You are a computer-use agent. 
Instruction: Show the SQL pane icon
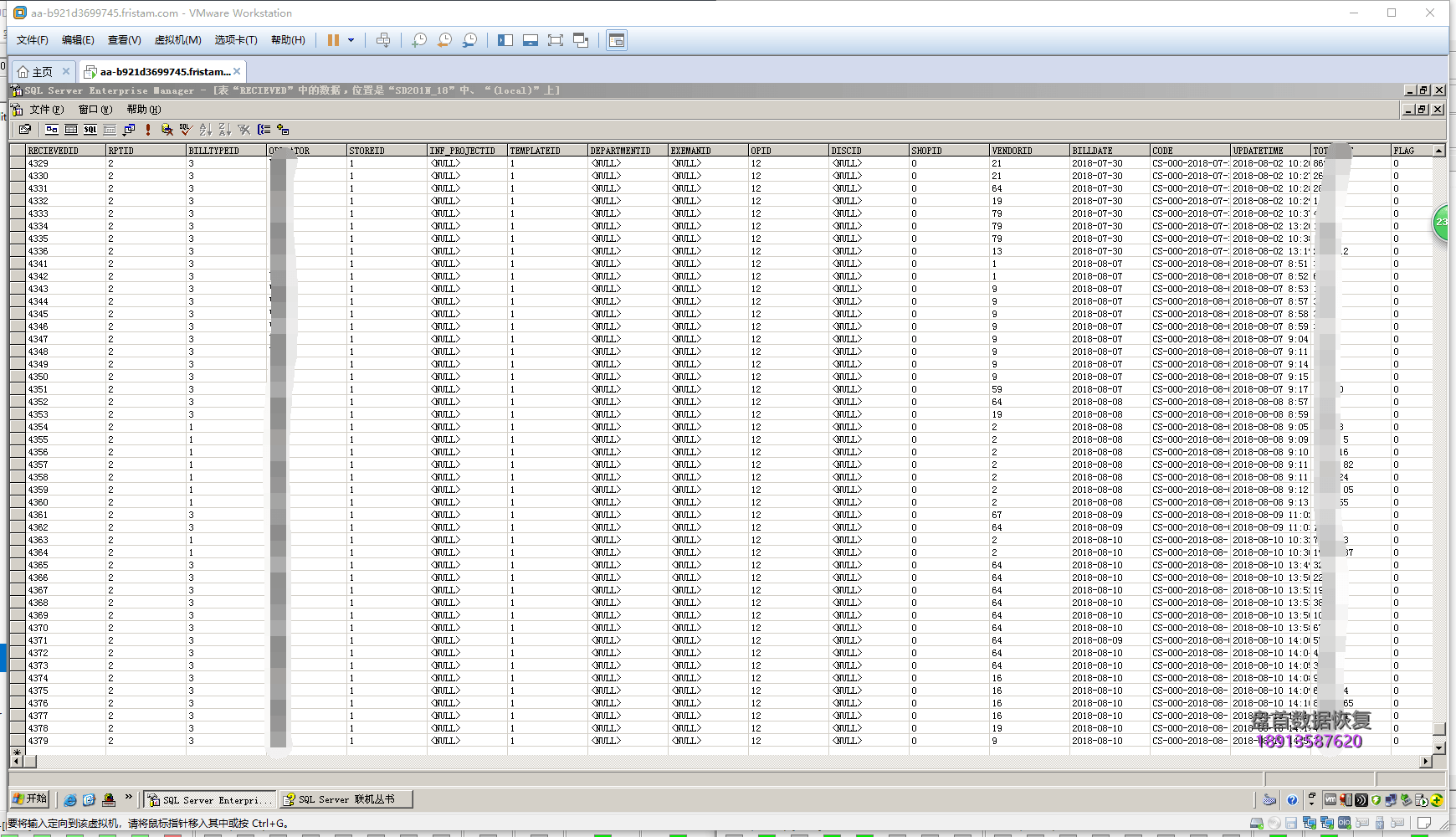tap(90, 130)
